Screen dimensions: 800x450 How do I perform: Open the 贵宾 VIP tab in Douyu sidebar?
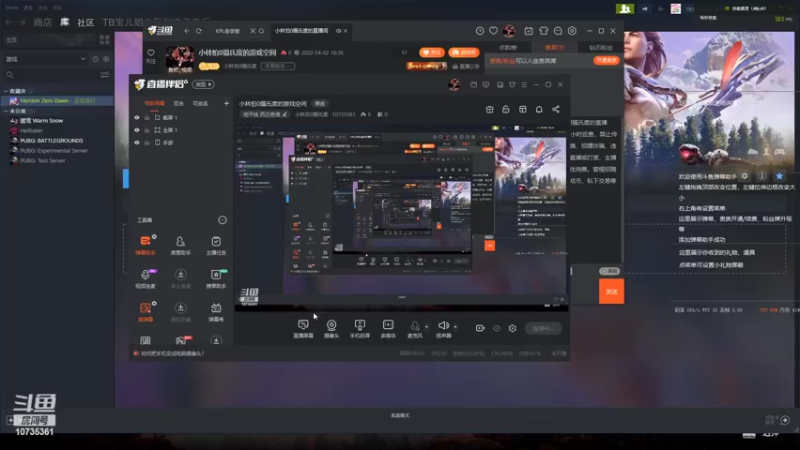554,47
